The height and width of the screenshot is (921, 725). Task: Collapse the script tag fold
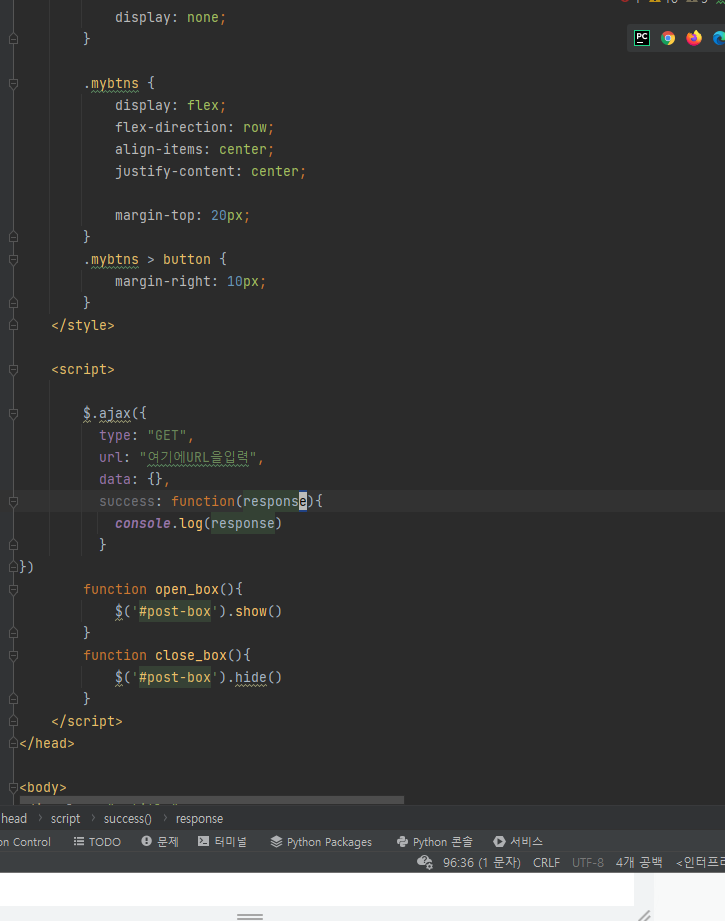(x=14, y=369)
